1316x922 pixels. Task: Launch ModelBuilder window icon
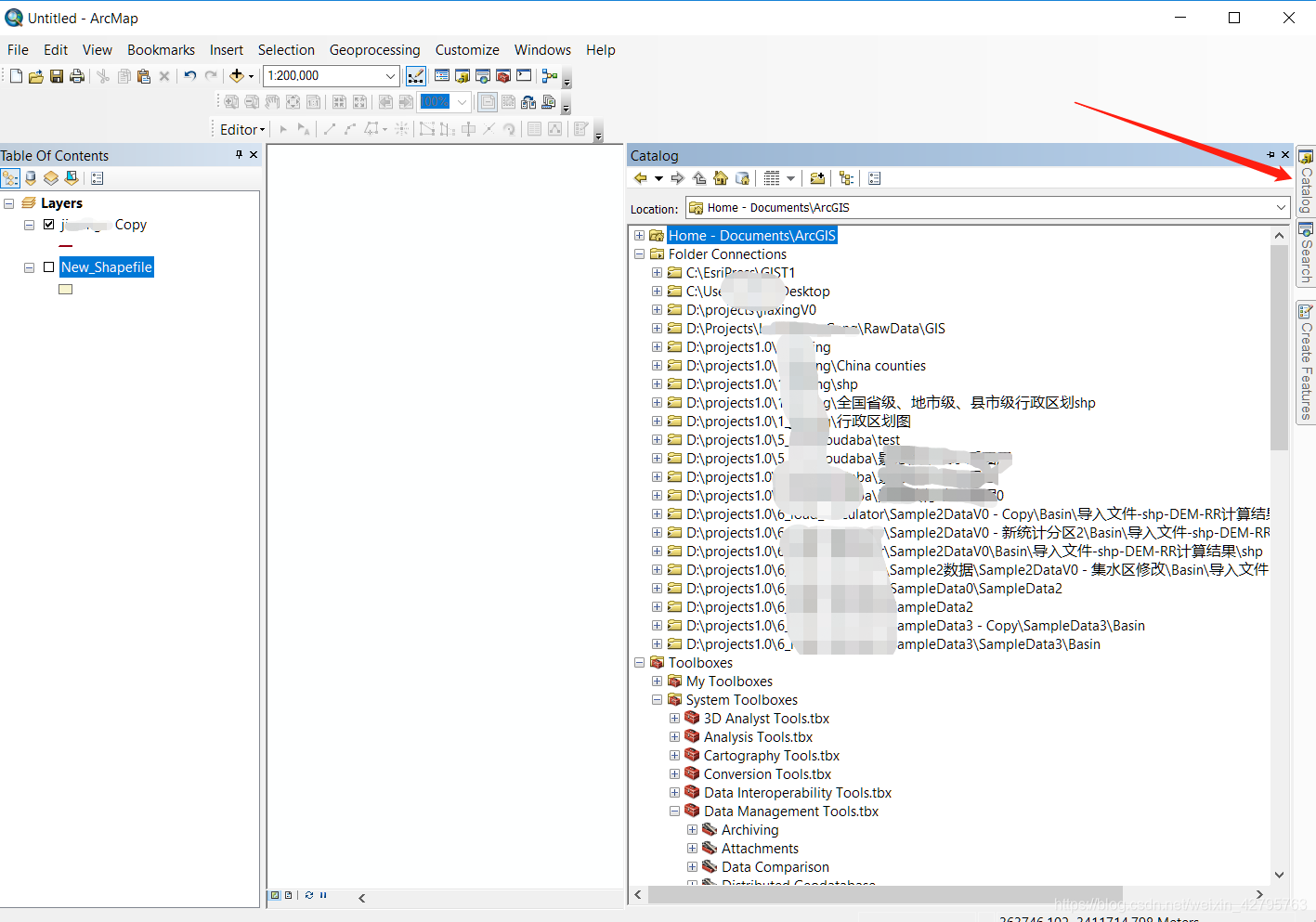pos(550,76)
